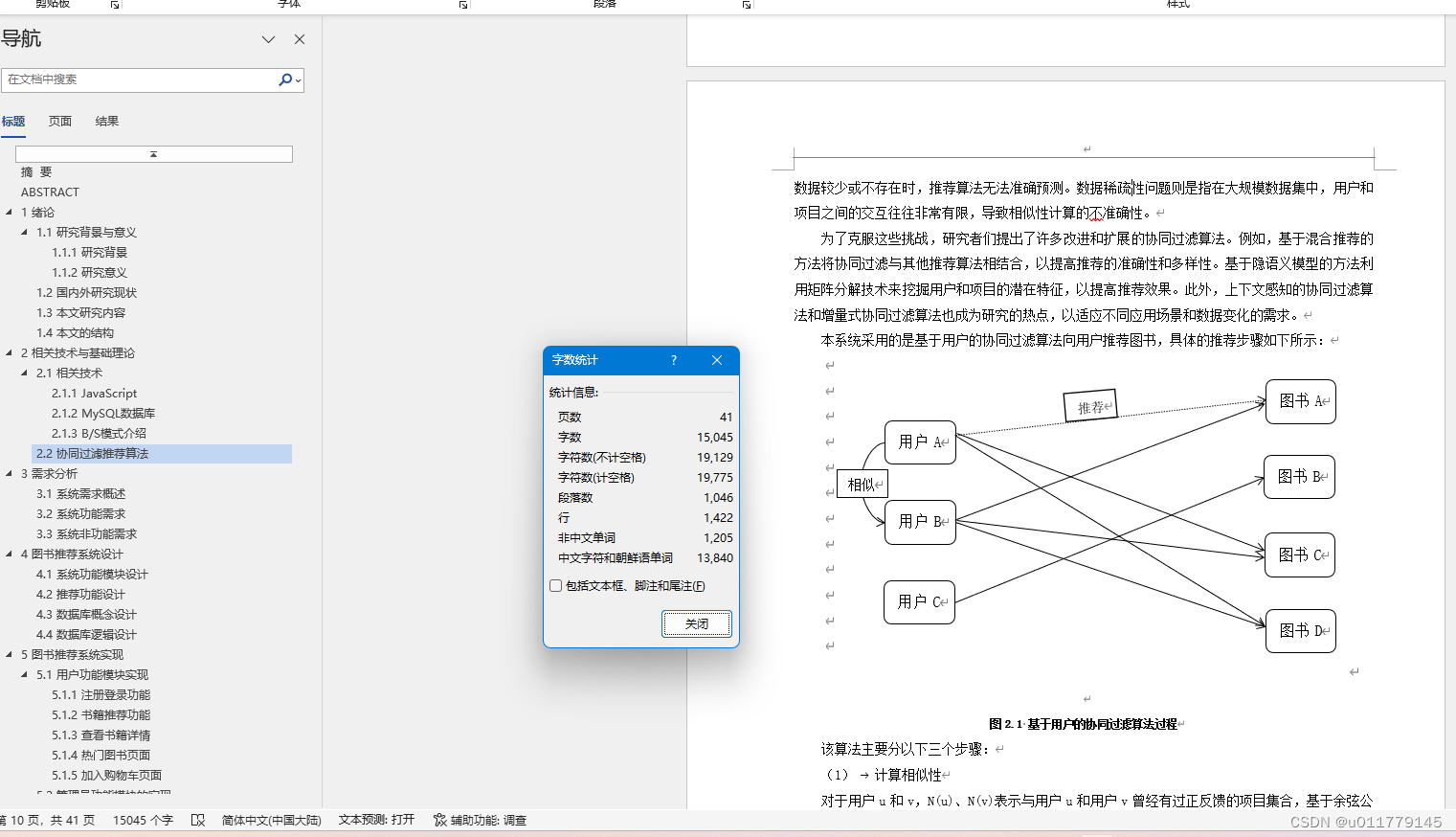
Task: Click the 推荐 label box in the diagram
Action: point(1090,407)
